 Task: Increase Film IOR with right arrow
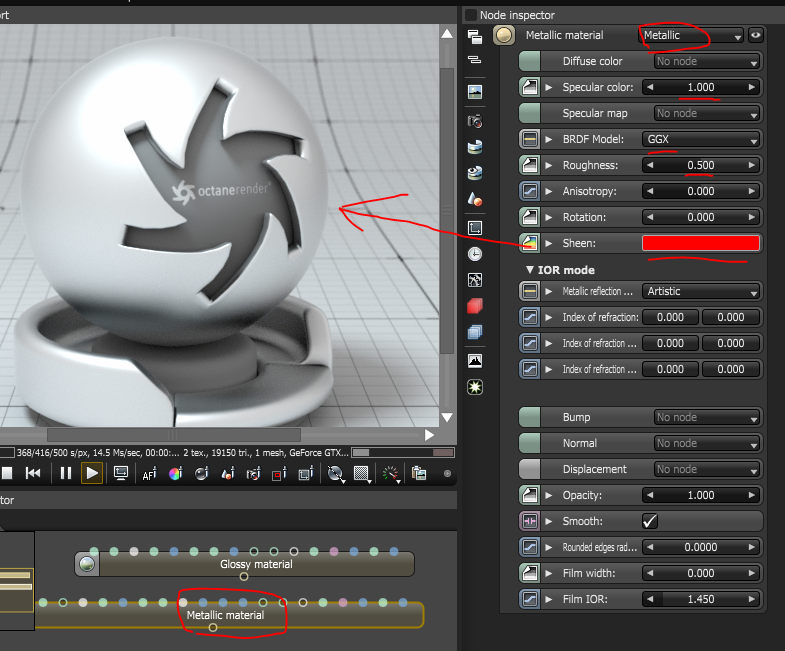pos(752,599)
